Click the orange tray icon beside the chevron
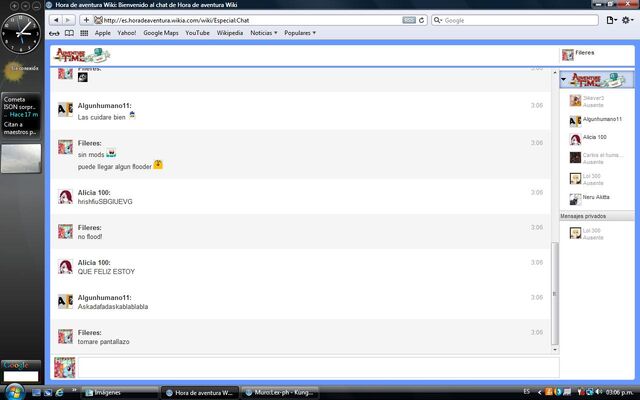Screen dimensions: 640x400 pos(549,392)
